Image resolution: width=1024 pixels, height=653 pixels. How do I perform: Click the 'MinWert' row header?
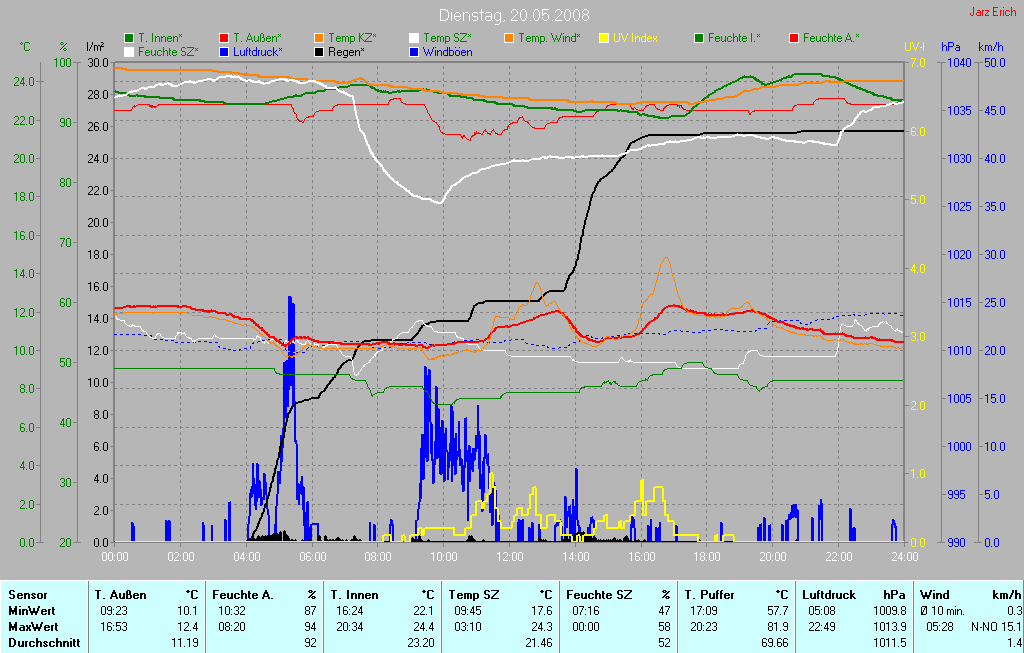coord(32,611)
